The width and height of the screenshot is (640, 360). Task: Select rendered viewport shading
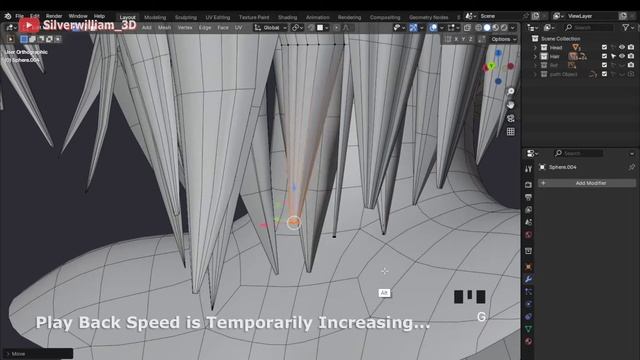(504, 28)
